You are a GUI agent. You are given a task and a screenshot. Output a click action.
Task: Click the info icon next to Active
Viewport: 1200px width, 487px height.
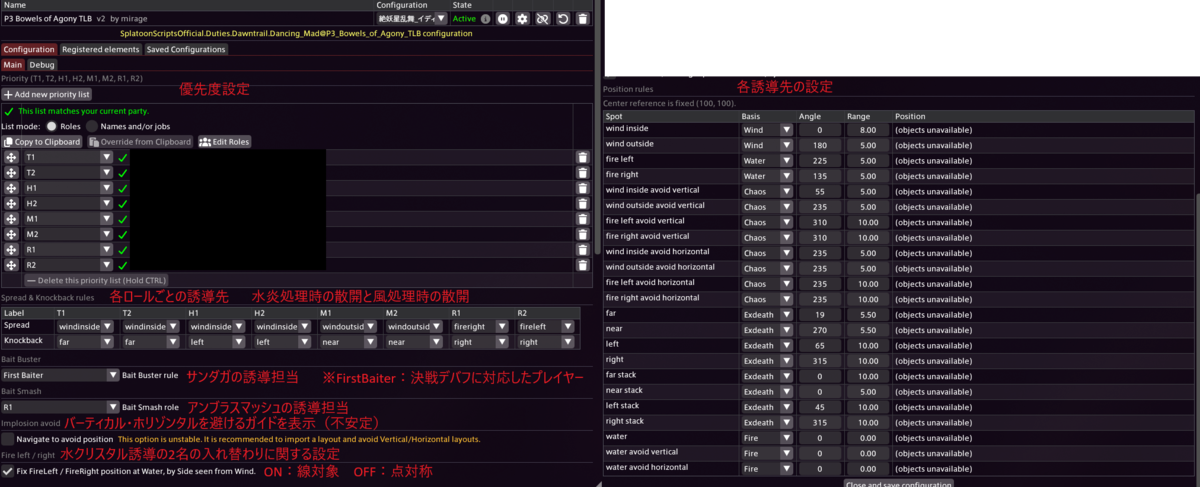coord(485,19)
